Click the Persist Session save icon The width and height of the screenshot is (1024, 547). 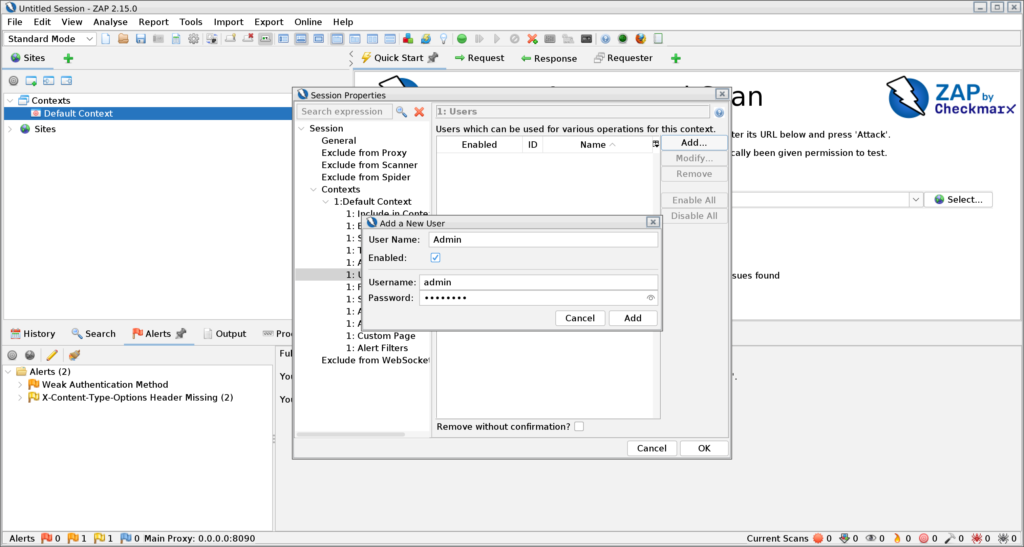140,39
